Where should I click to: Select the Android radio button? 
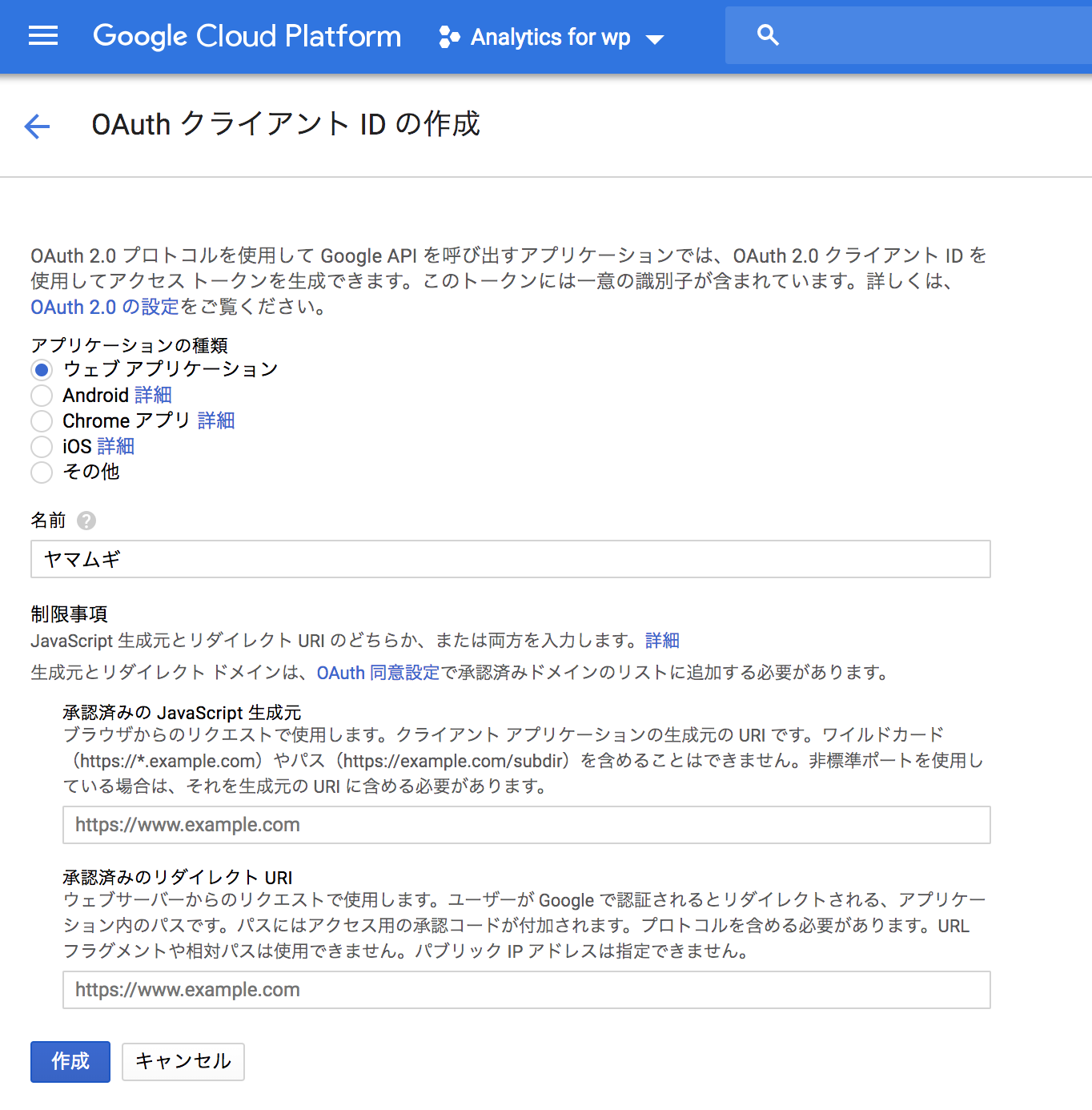42,396
